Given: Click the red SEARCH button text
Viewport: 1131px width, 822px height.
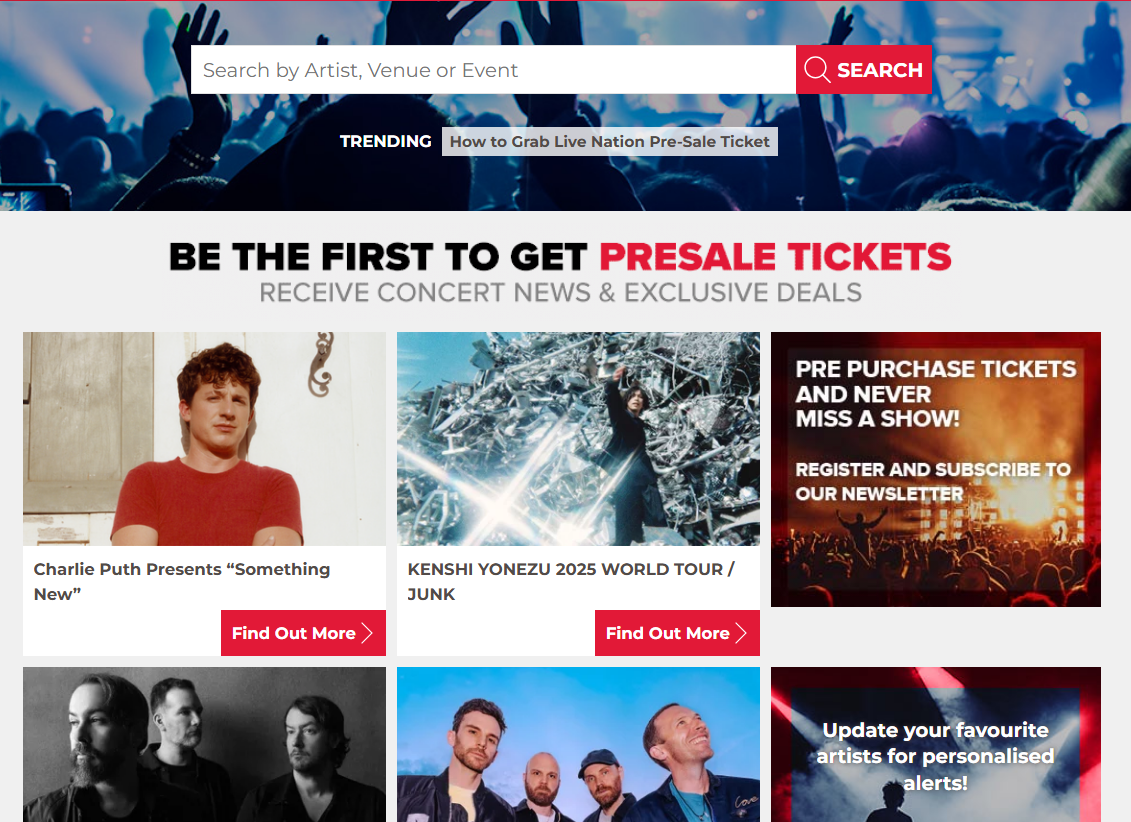Looking at the screenshot, I should click(879, 70).
